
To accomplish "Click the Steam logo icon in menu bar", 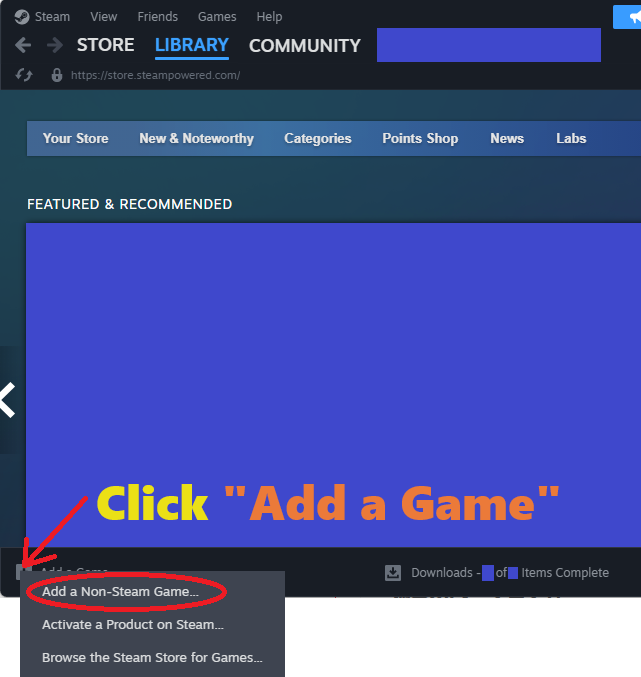I will tap(22, 17).
